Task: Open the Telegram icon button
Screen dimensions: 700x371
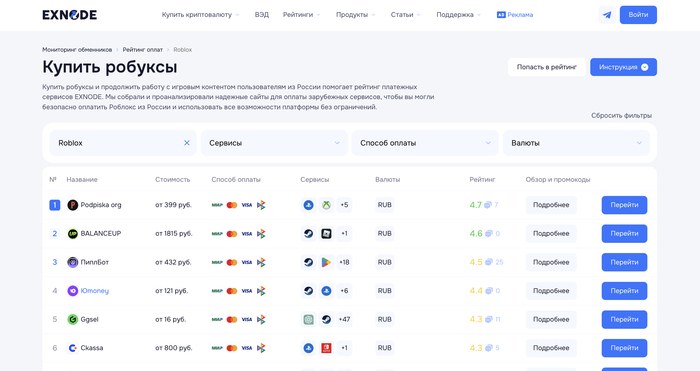Action: pos(607,15)
